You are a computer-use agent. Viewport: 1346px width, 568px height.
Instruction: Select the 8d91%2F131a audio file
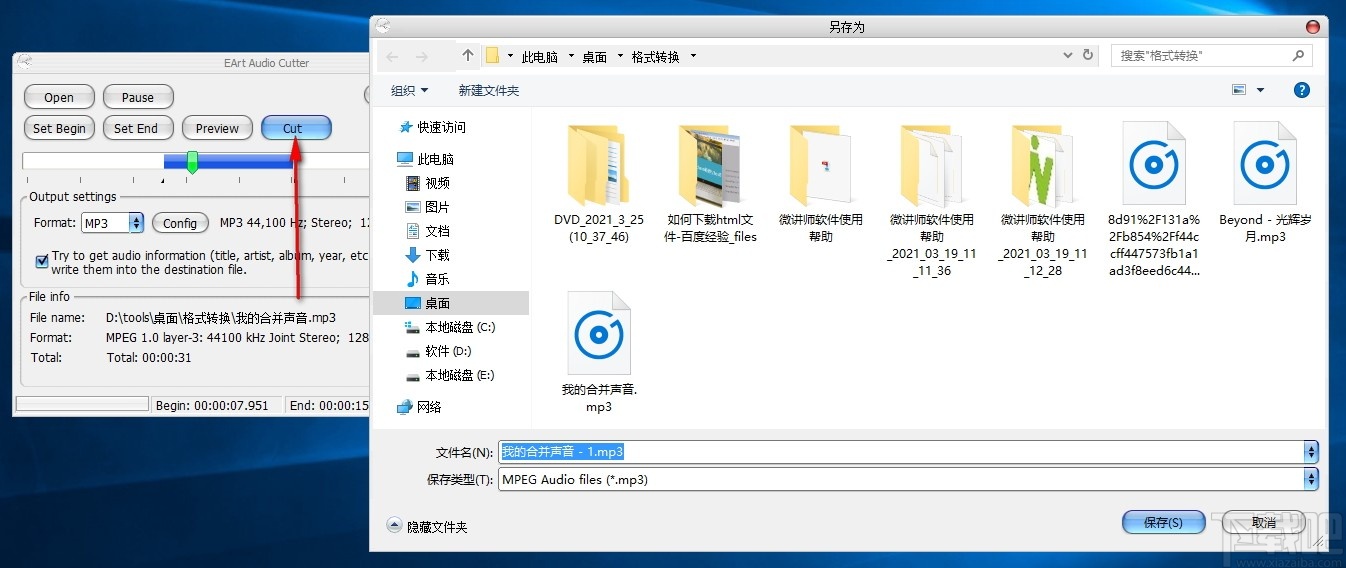pos(1154,200)
